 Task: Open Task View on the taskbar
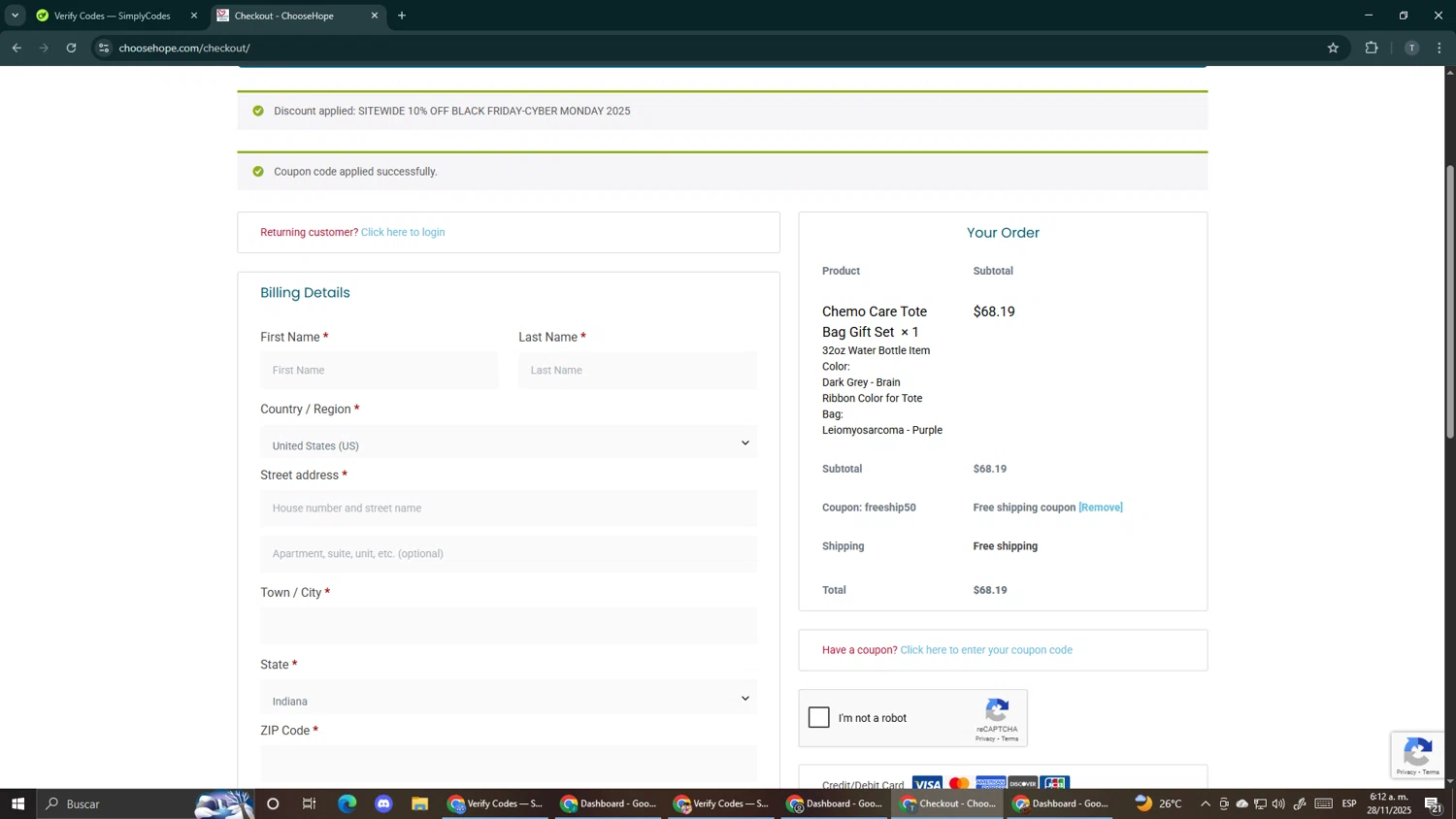310,803
